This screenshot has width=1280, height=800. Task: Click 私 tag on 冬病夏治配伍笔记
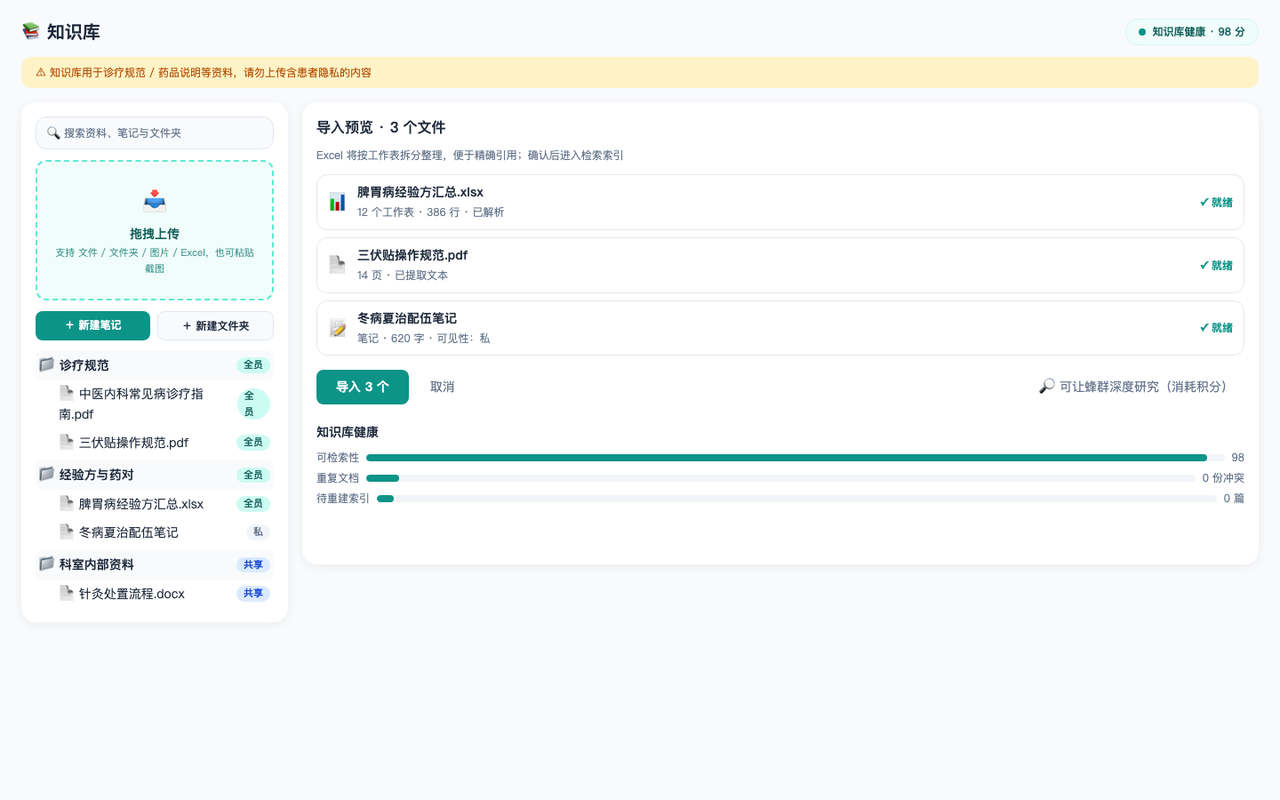point(258,533)
